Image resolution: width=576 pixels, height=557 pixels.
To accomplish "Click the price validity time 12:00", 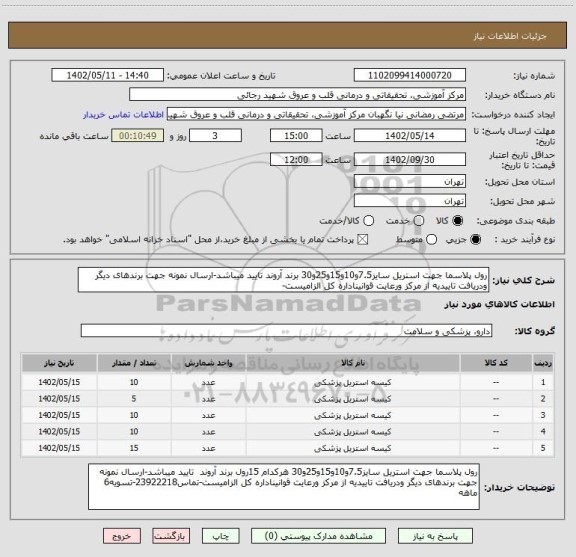I will (296, 159).
